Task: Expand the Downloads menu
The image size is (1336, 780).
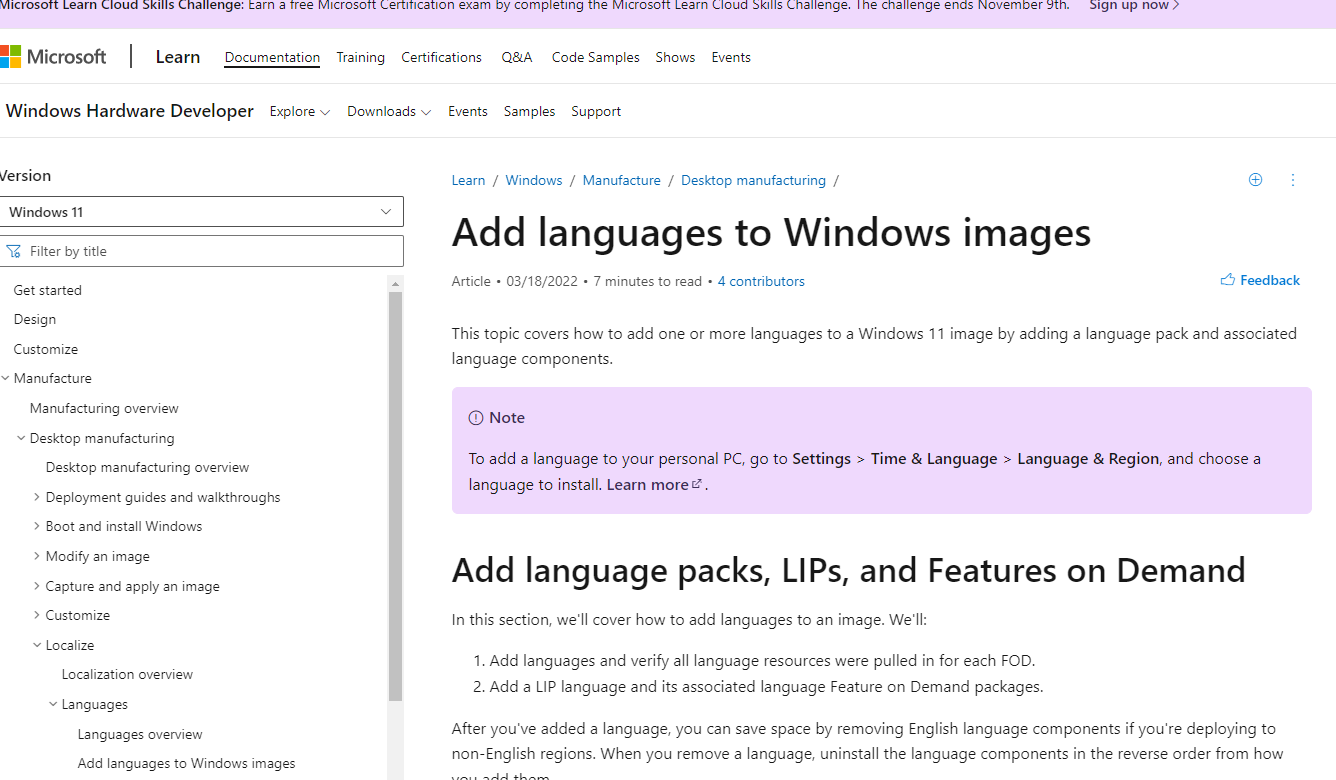Action: click(389, 111)
